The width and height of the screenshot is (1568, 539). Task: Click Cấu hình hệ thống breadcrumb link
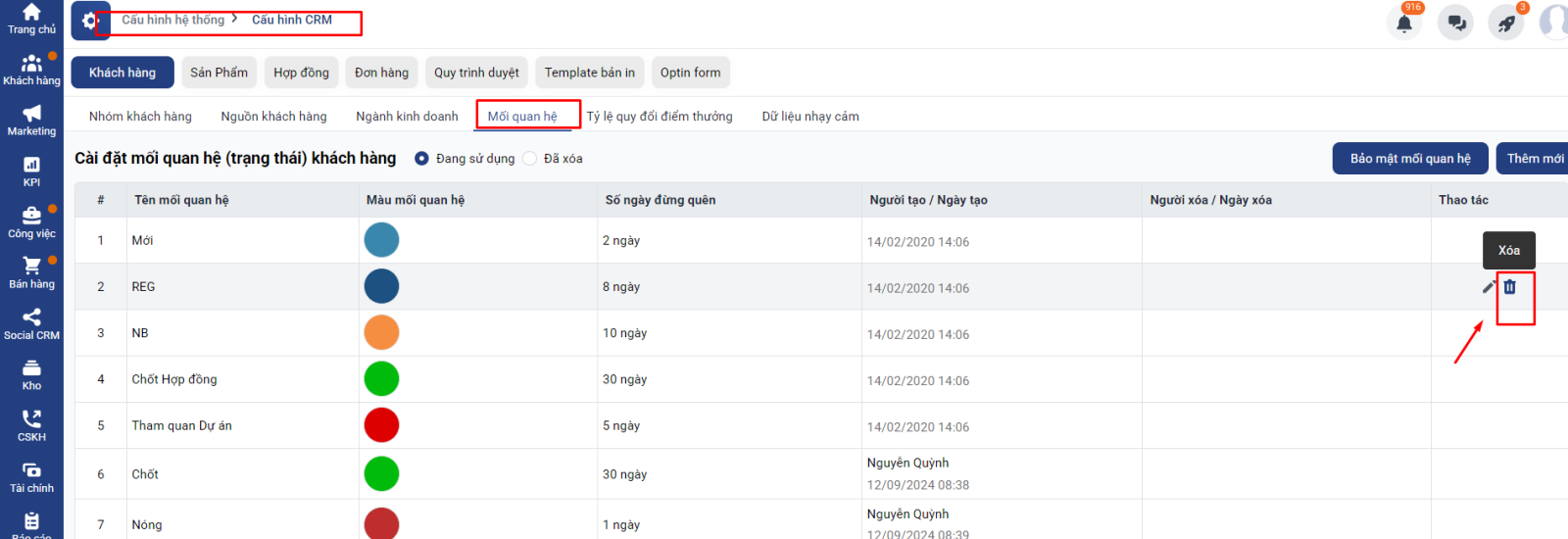tap(173, 20)
